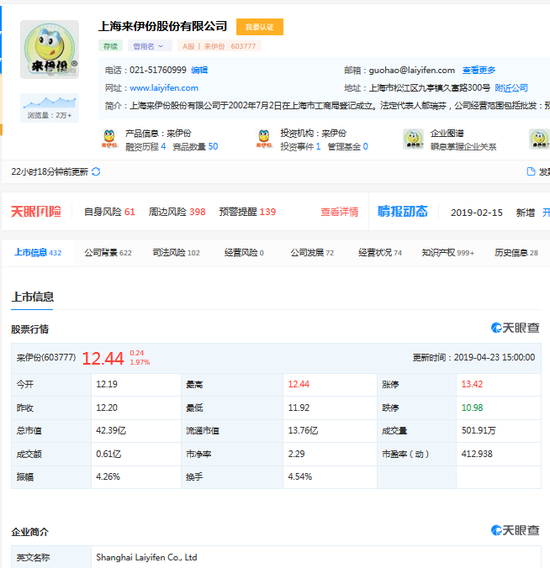Click Shanghai Laiyifen Co., Ltd English name
This screenshot has height=568, width=550.
coord(146,557)
